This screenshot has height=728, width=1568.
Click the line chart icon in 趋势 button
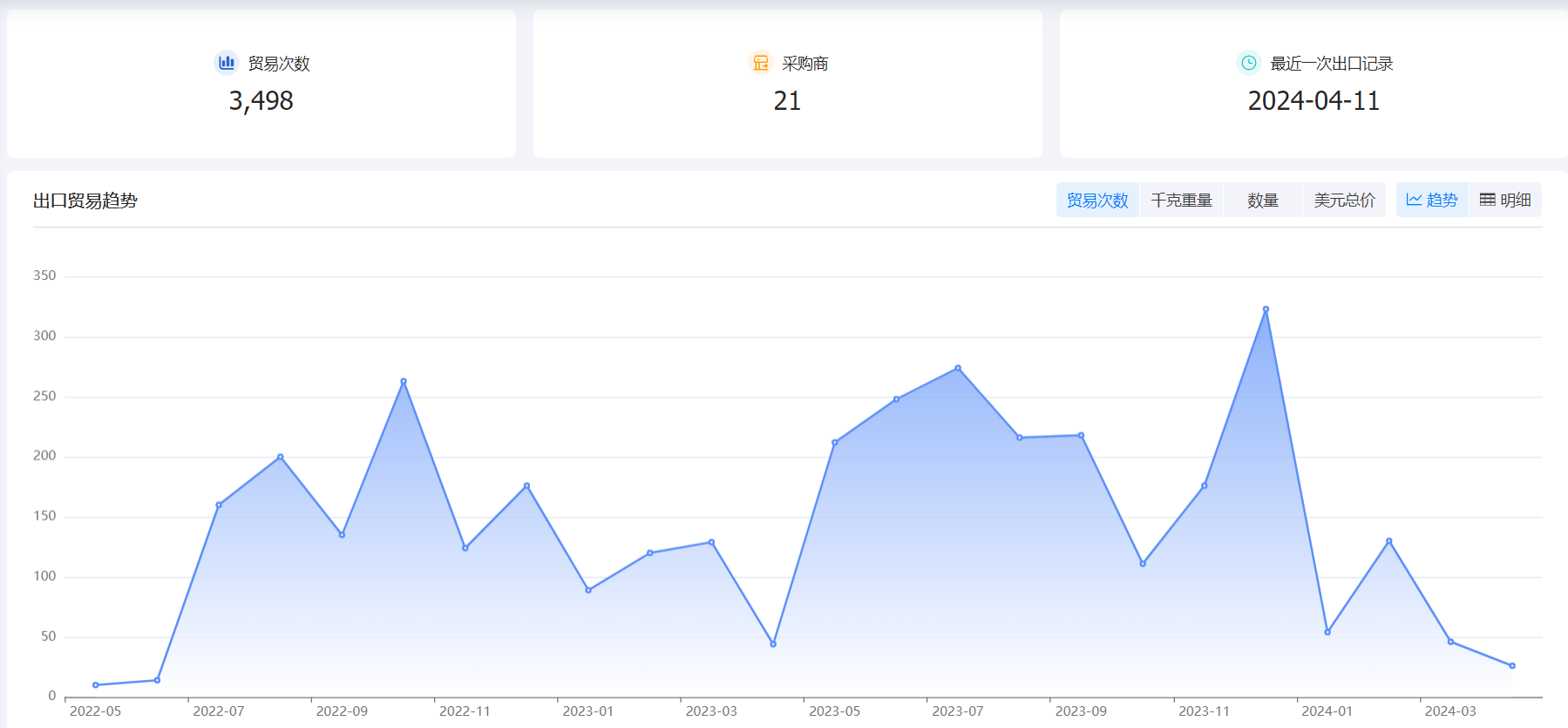1414,200
